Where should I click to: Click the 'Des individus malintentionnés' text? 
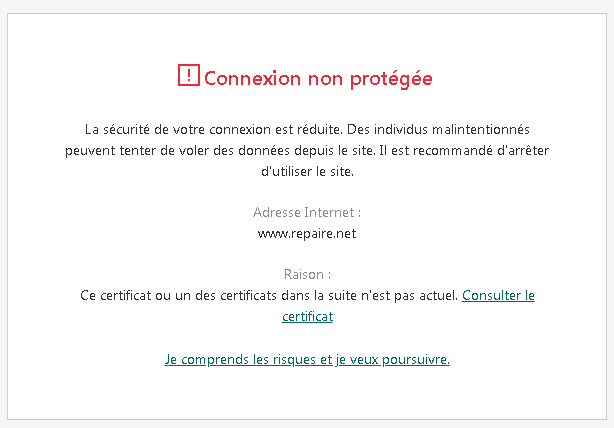(438, 130)
